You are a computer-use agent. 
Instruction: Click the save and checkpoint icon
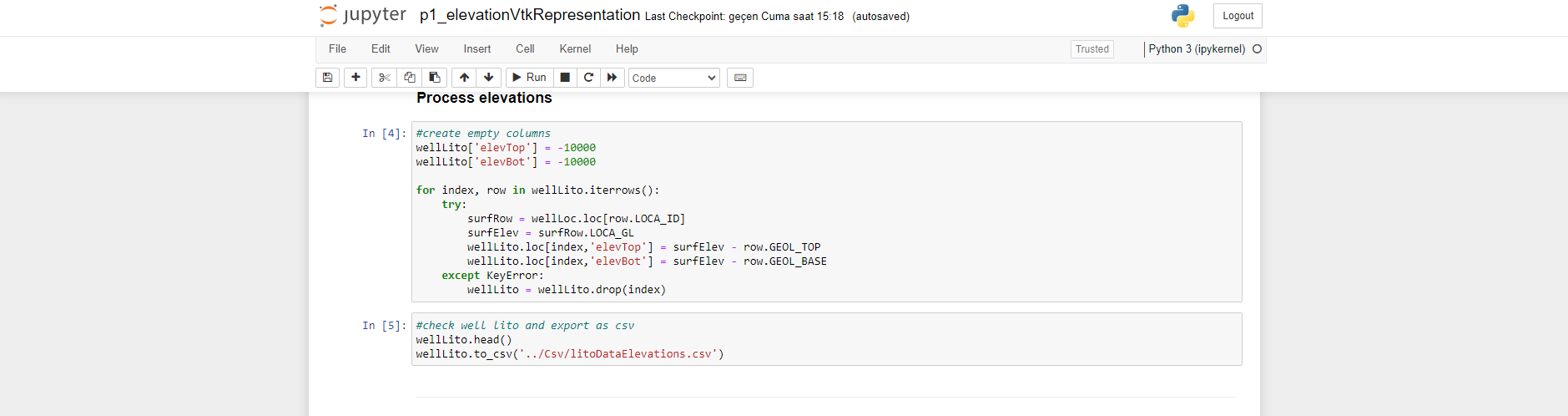coord(327,78)
